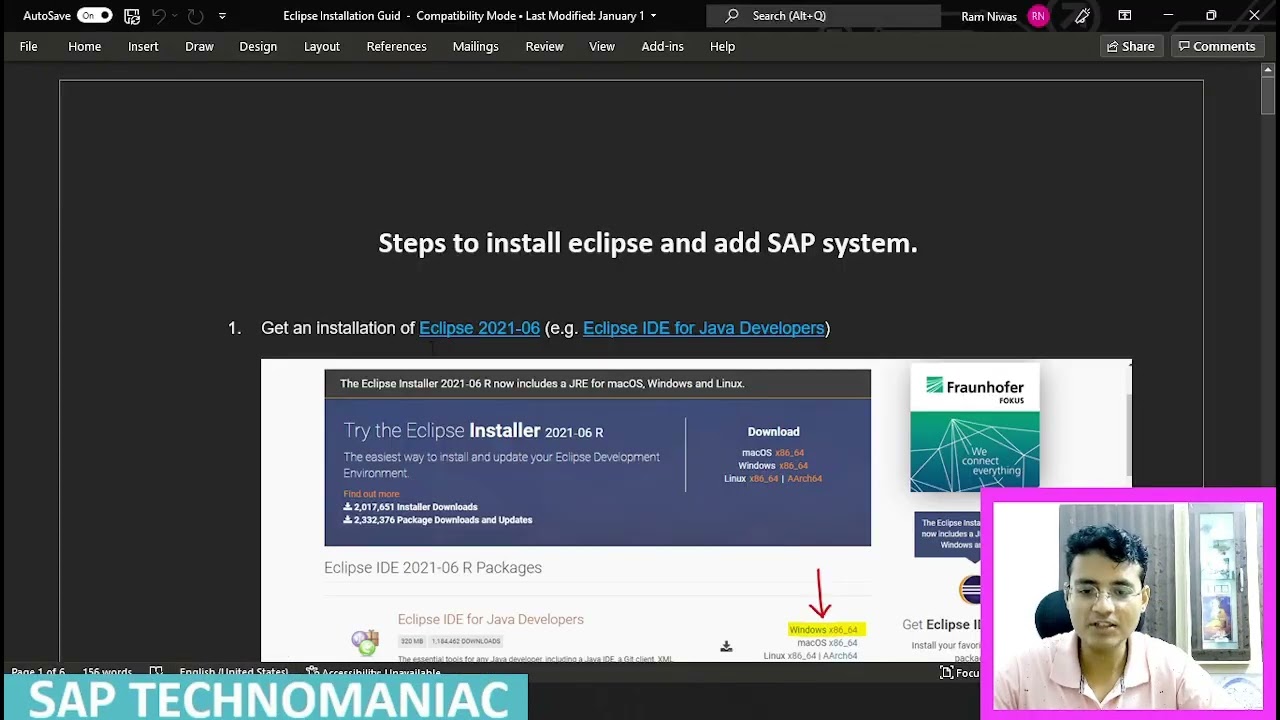
Task: Open the Help tab
Action: (722, 46)
